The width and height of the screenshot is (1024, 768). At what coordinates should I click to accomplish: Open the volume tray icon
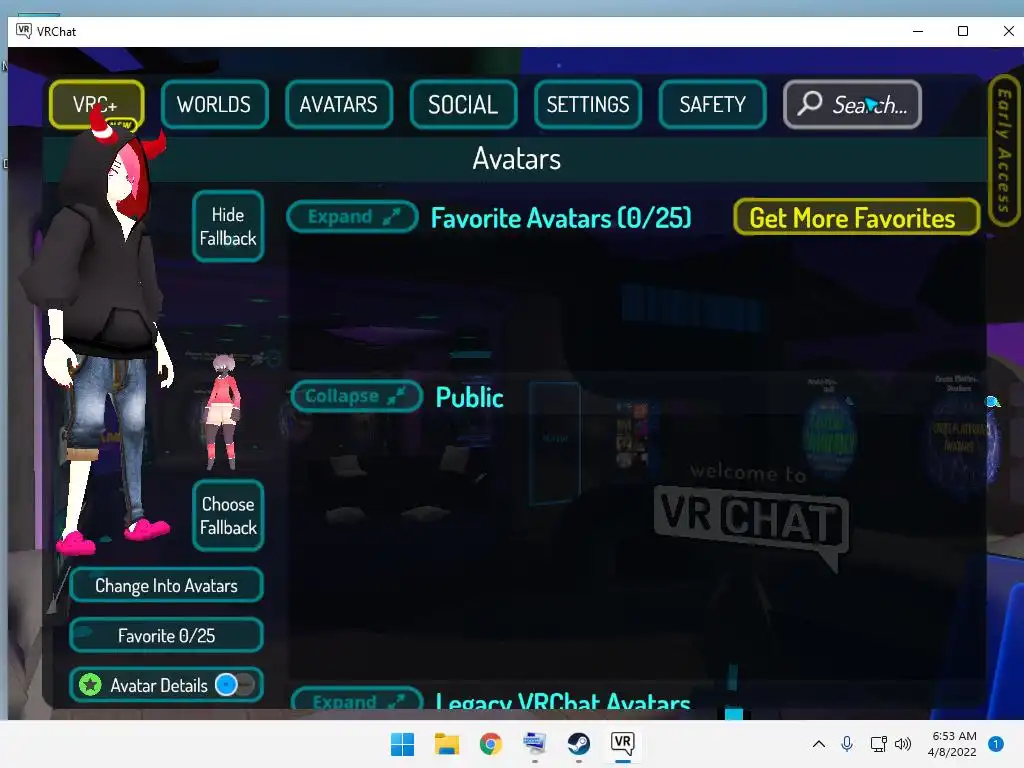(903, 744)
